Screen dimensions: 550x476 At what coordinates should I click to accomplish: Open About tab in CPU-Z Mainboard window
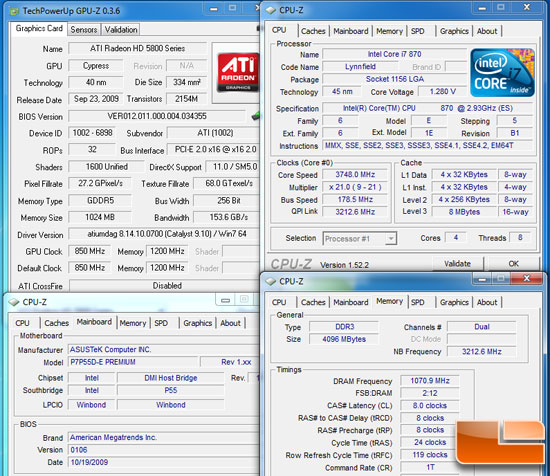[x=230, y=323]
